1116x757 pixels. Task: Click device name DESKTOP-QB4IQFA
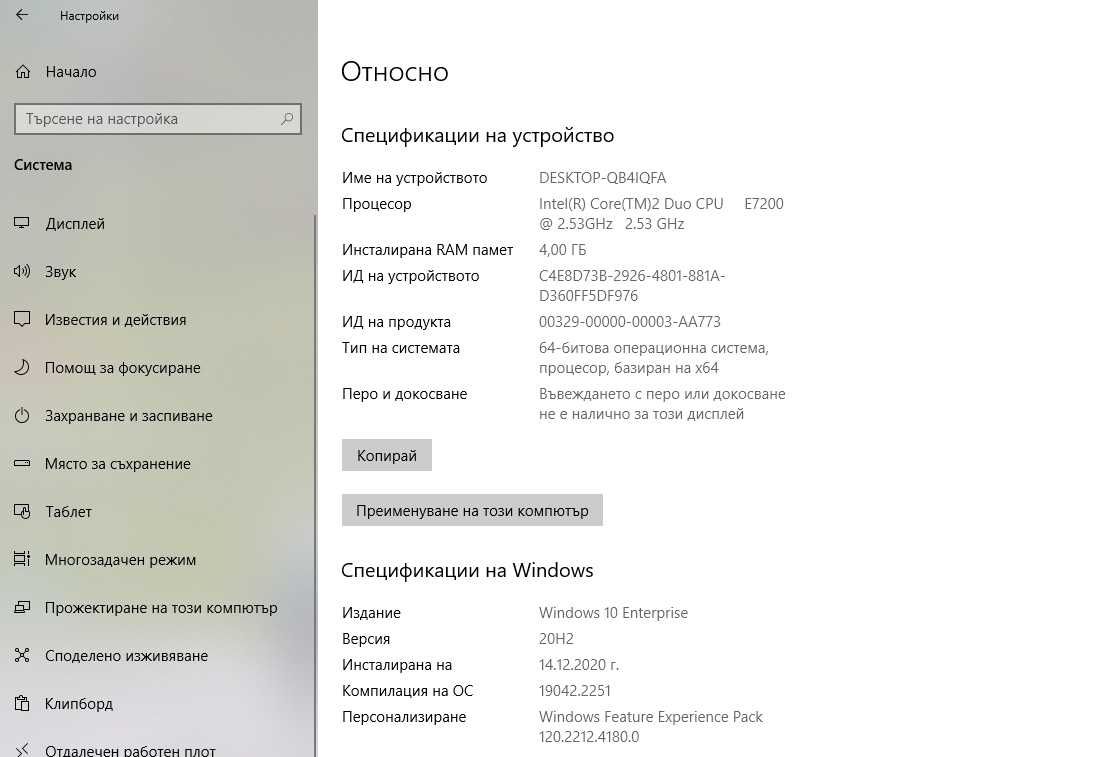pyautogui.click(x=602, y=178)
